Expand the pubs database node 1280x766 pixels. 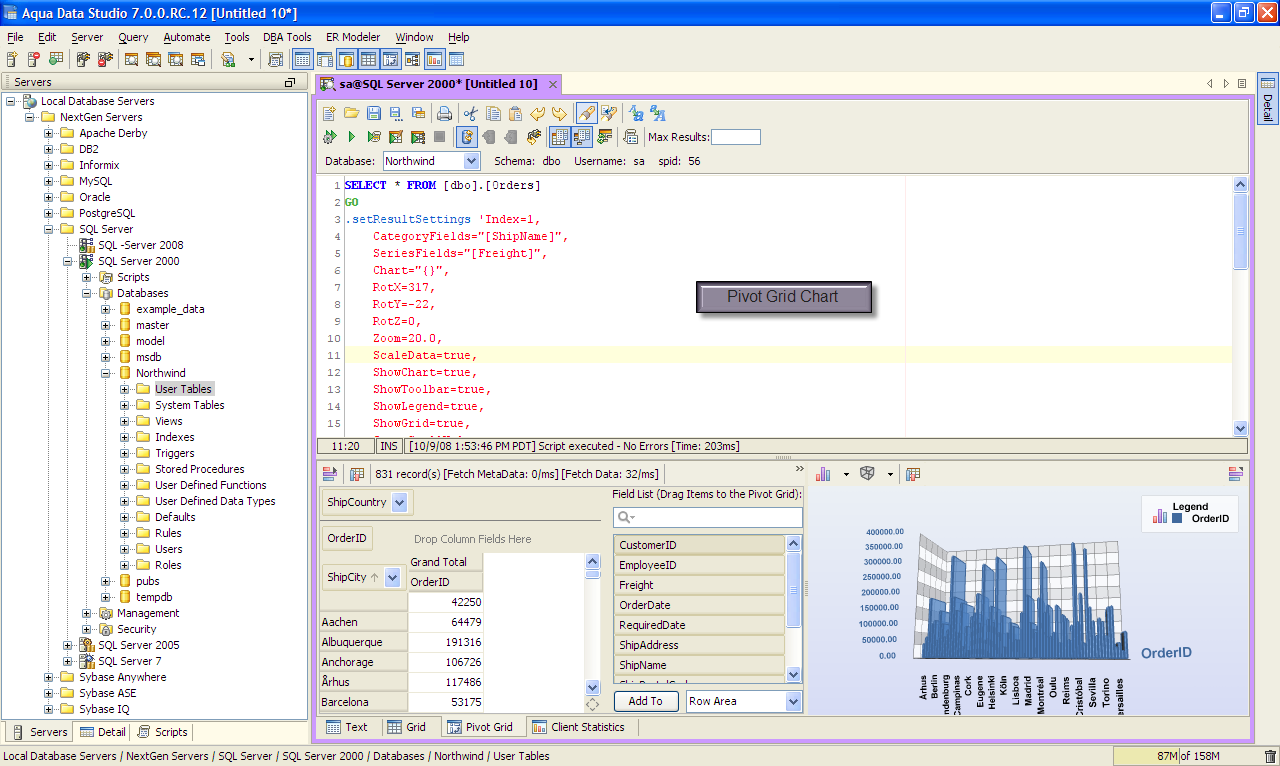point(107,581)
